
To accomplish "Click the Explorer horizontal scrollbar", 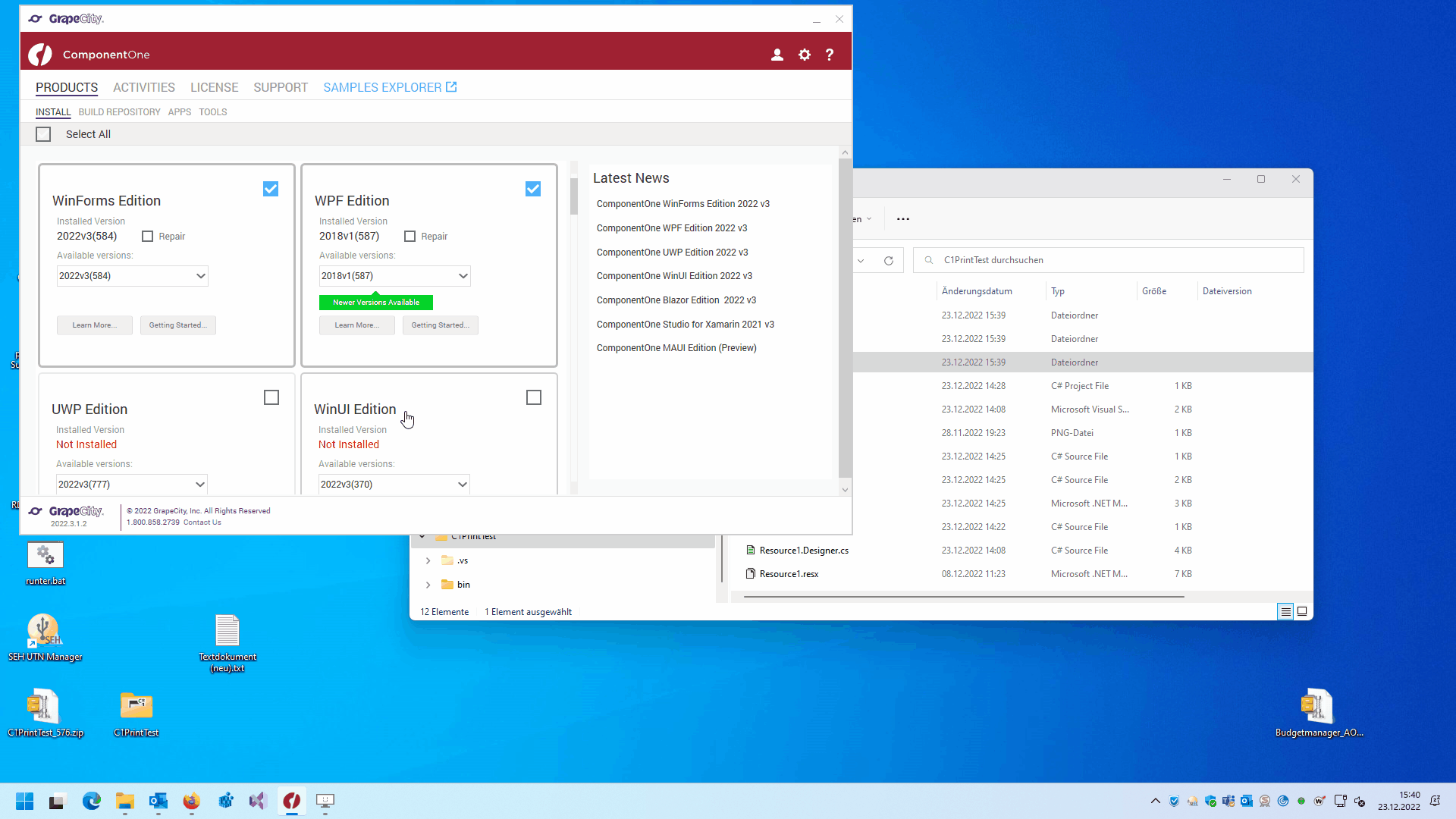I will (x=963, y=597).
